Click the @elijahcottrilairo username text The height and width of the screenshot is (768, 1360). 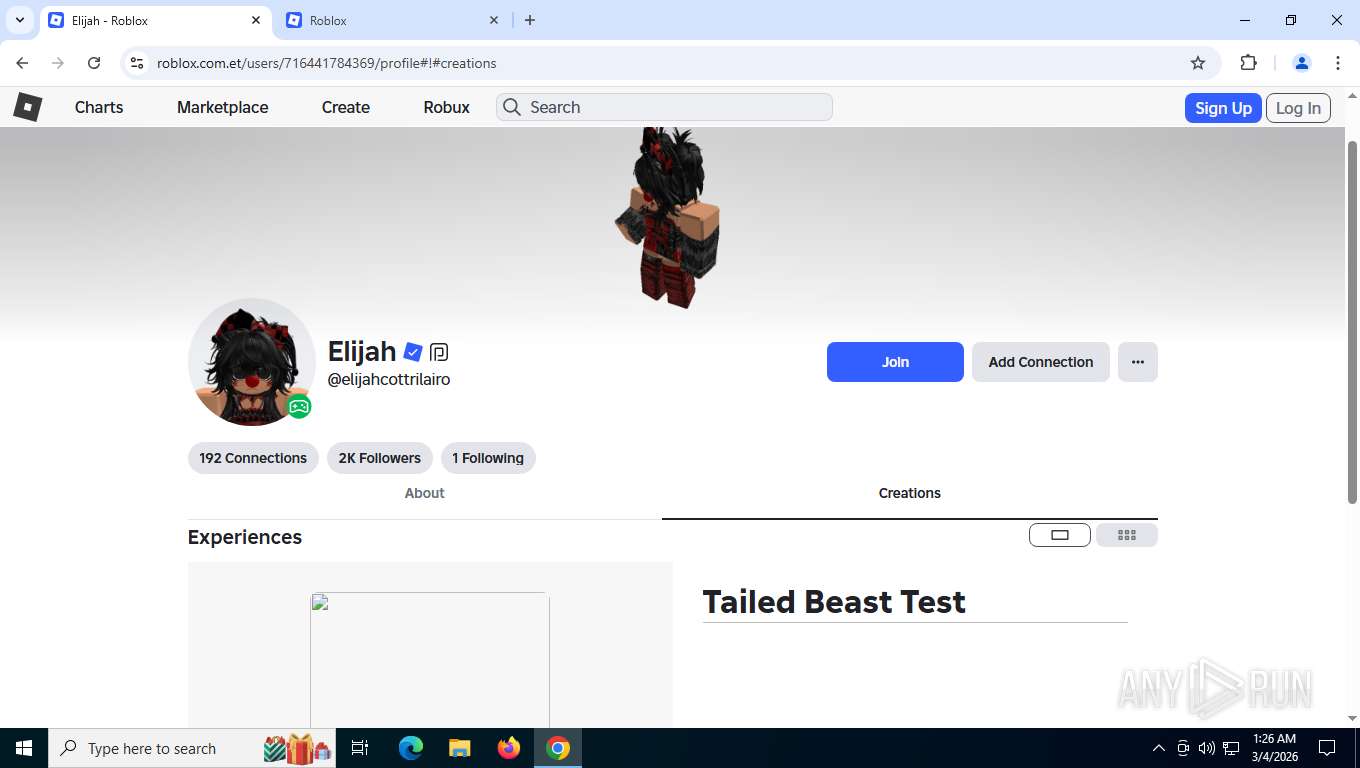(389, 380)
